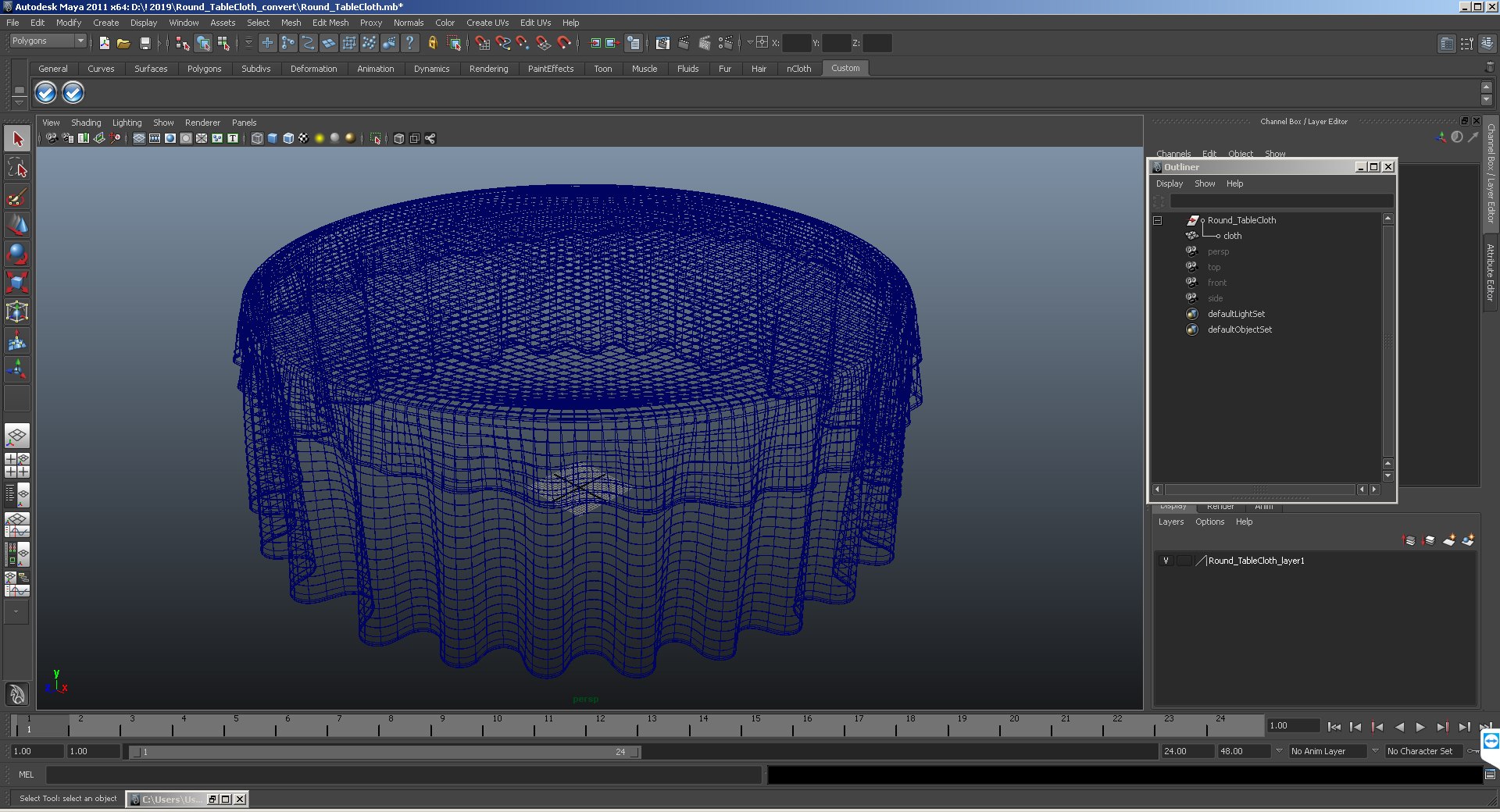Click the Attribute Editor side tab
Screen dimensions: 1500x812
[x=1490, y=272]
